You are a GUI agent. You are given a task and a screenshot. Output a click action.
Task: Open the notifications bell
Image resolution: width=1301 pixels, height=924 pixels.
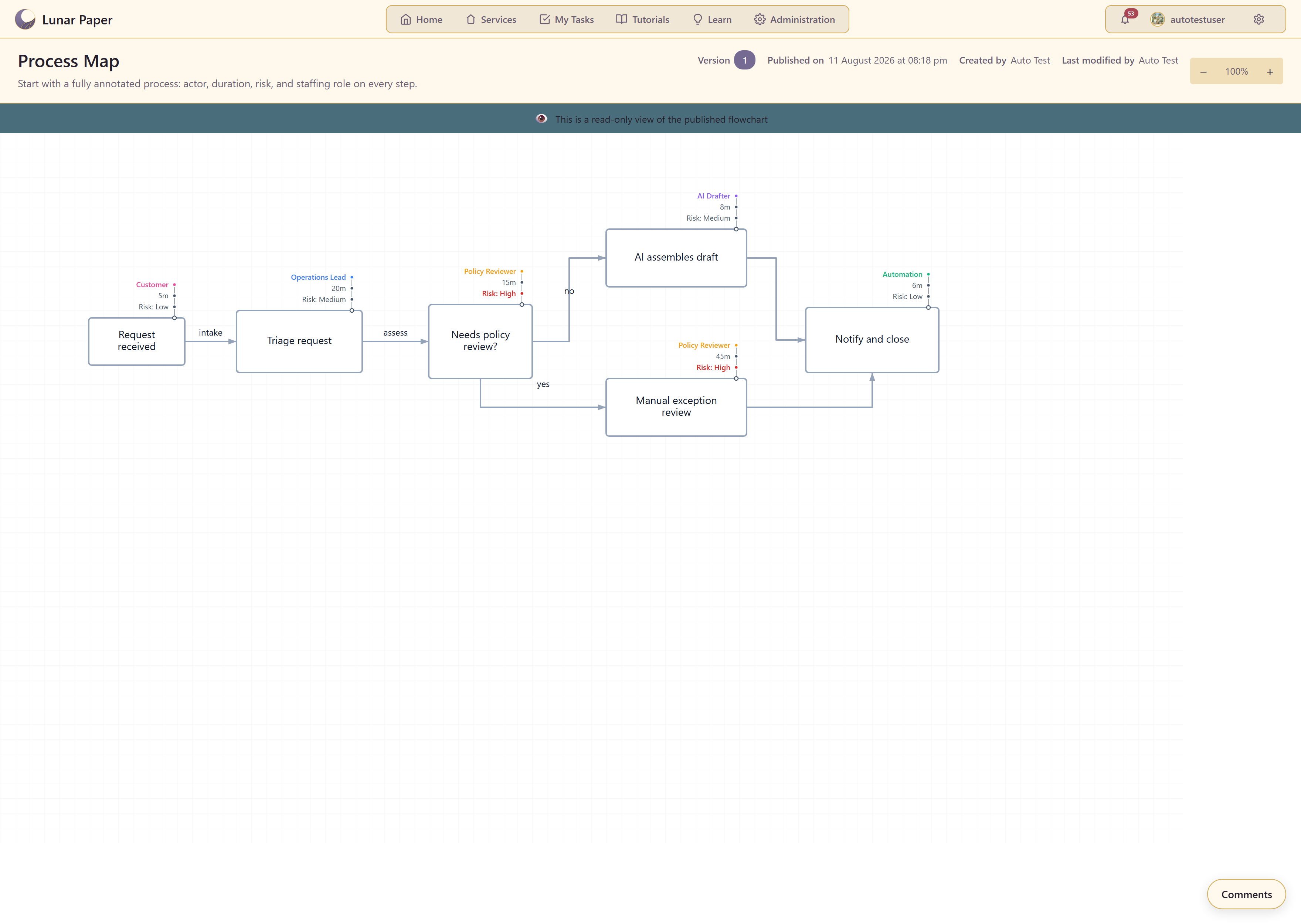[x=1125, y=19]
